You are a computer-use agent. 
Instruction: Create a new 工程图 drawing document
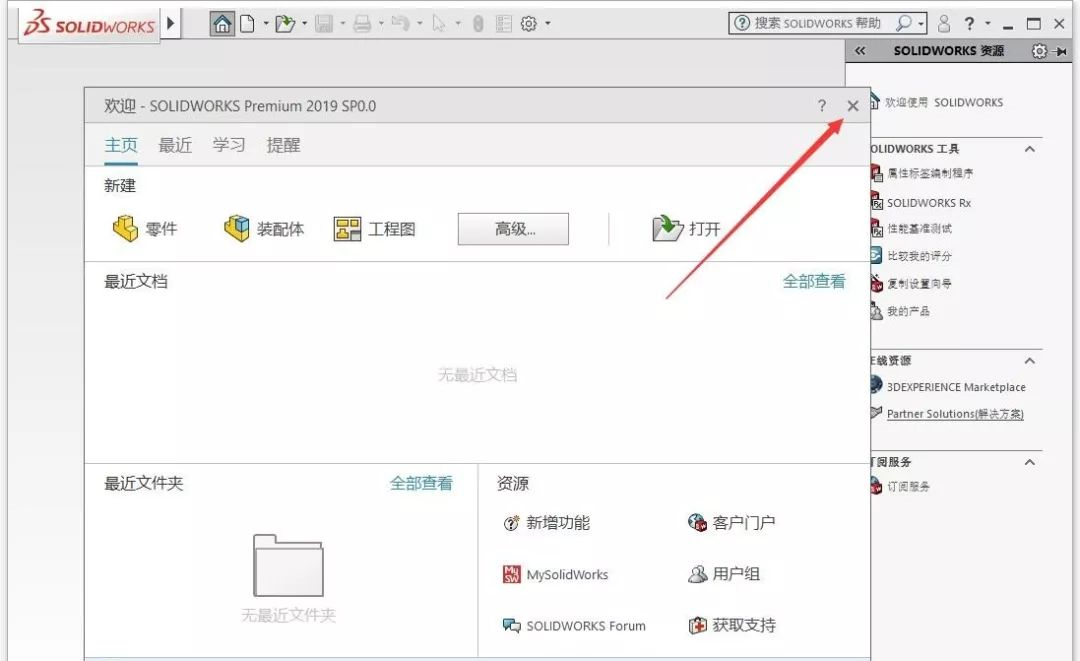[x=375, y=229]
